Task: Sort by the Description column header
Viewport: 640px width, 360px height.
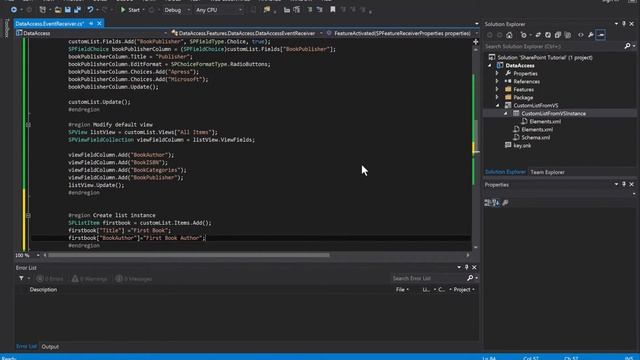Action: (43, 290)
